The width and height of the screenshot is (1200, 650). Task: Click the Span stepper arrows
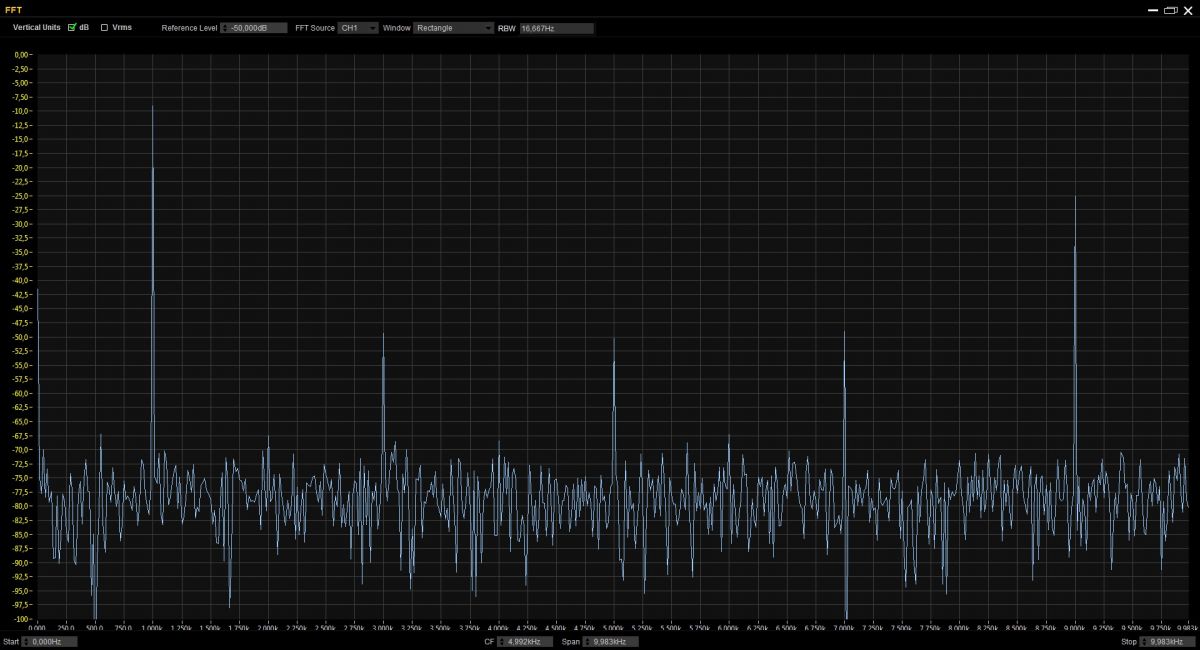tap(588, 642)
